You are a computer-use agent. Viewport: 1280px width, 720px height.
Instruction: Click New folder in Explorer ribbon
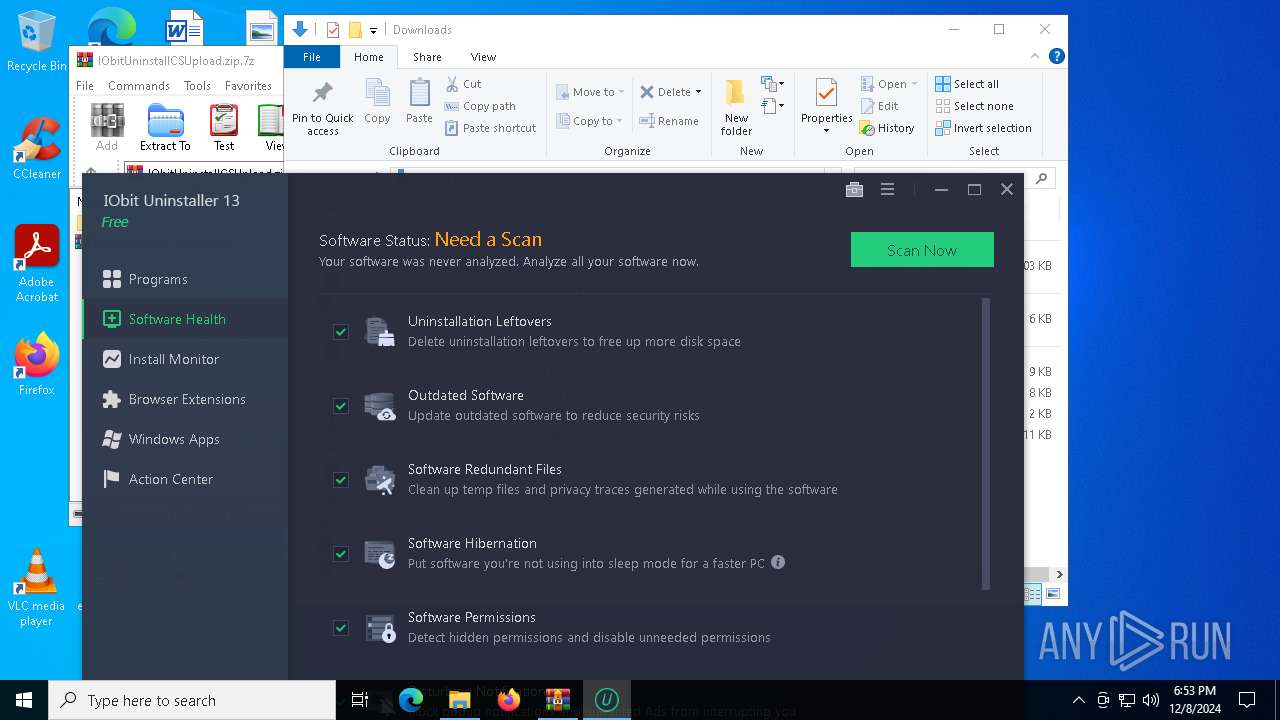click(736, 108)
